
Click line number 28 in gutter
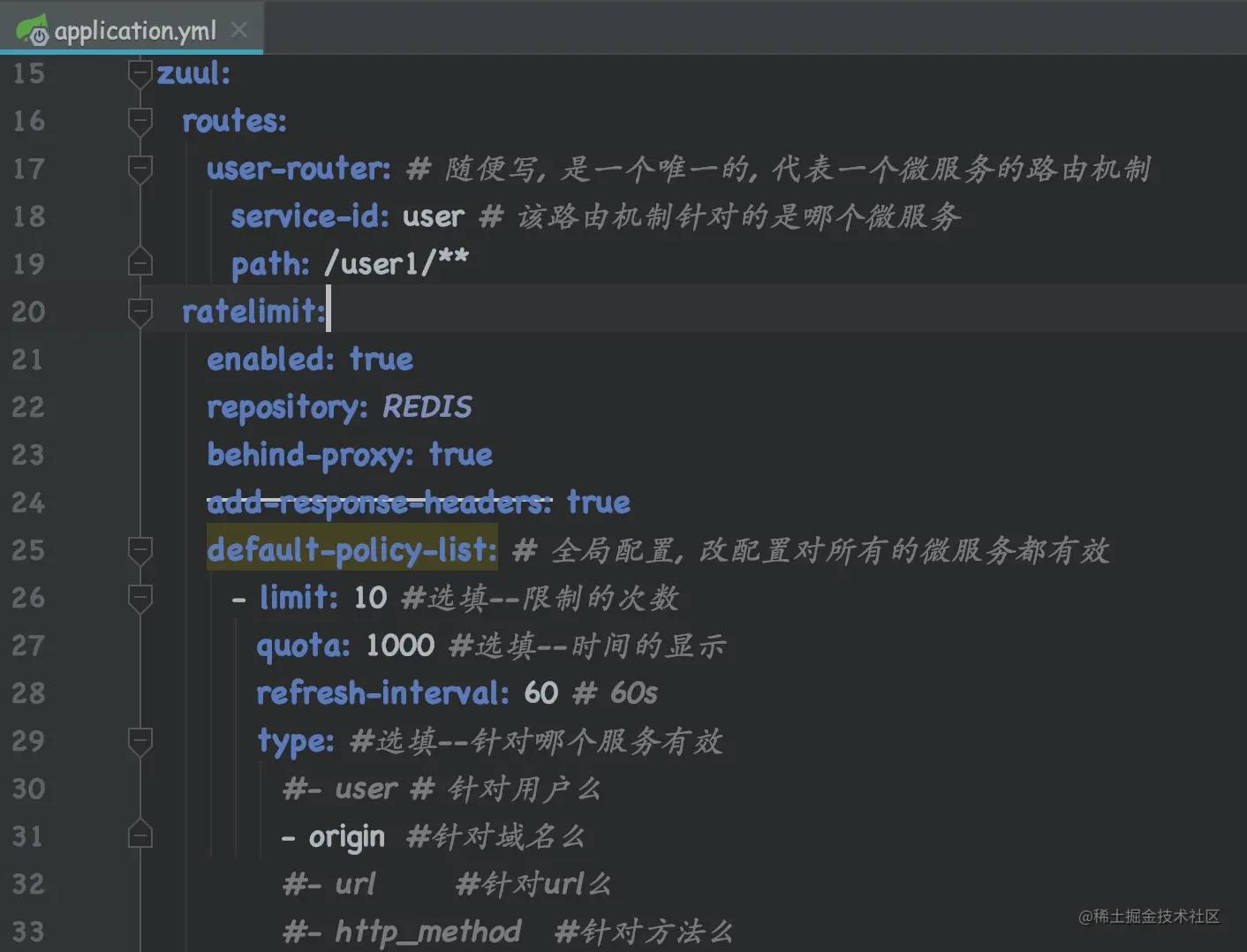(28, 693)
